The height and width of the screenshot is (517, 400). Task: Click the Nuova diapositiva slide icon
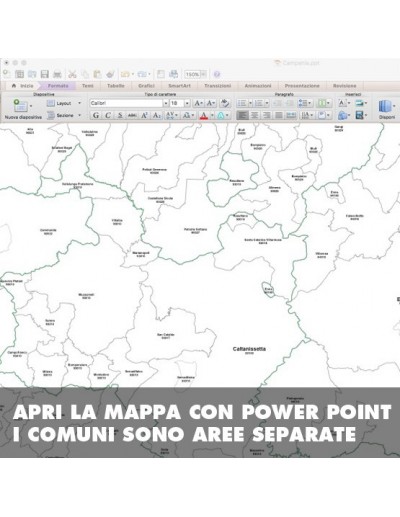click(20, 106)
